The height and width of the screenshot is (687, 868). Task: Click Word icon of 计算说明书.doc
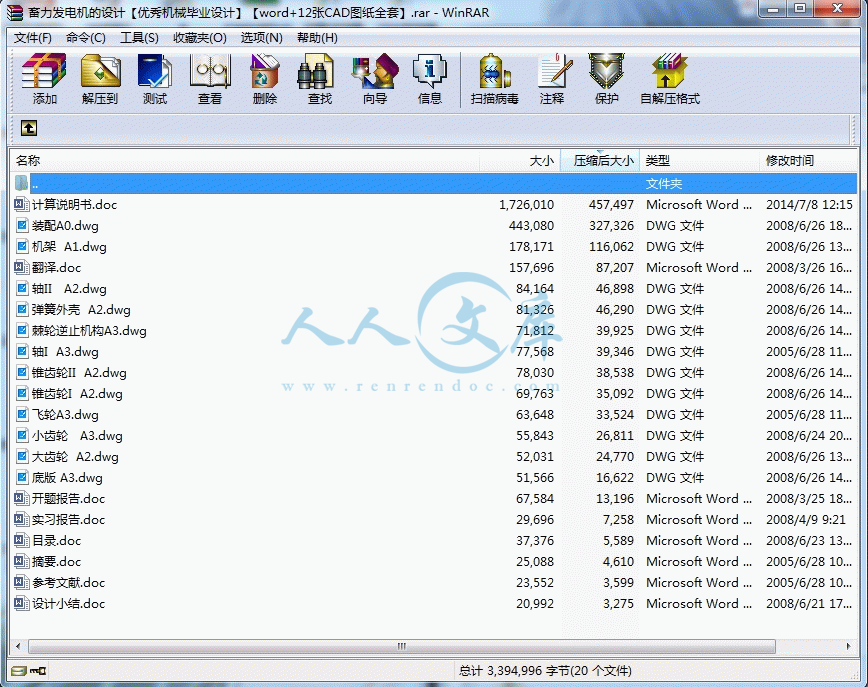(x=22, y=204)
